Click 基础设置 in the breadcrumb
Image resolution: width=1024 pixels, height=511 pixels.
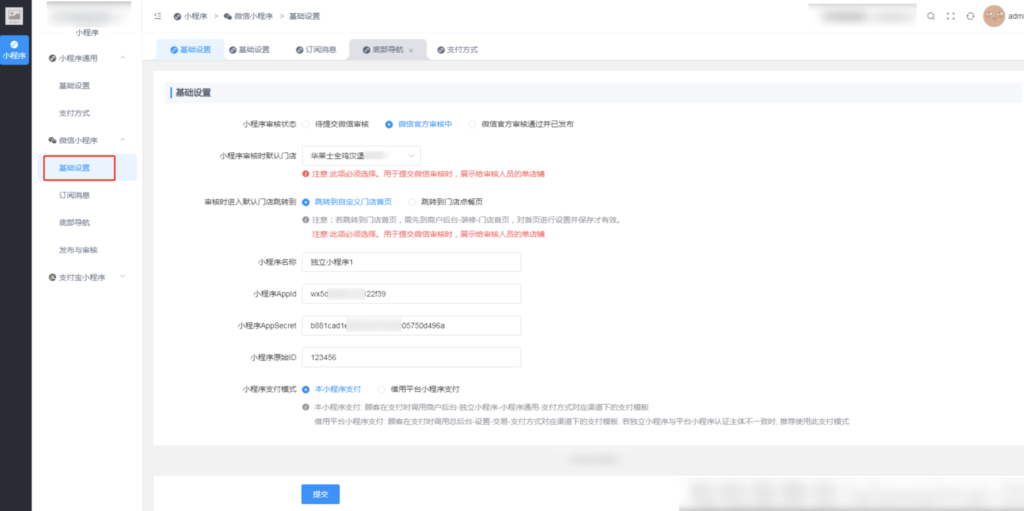(x=304, y=16)
